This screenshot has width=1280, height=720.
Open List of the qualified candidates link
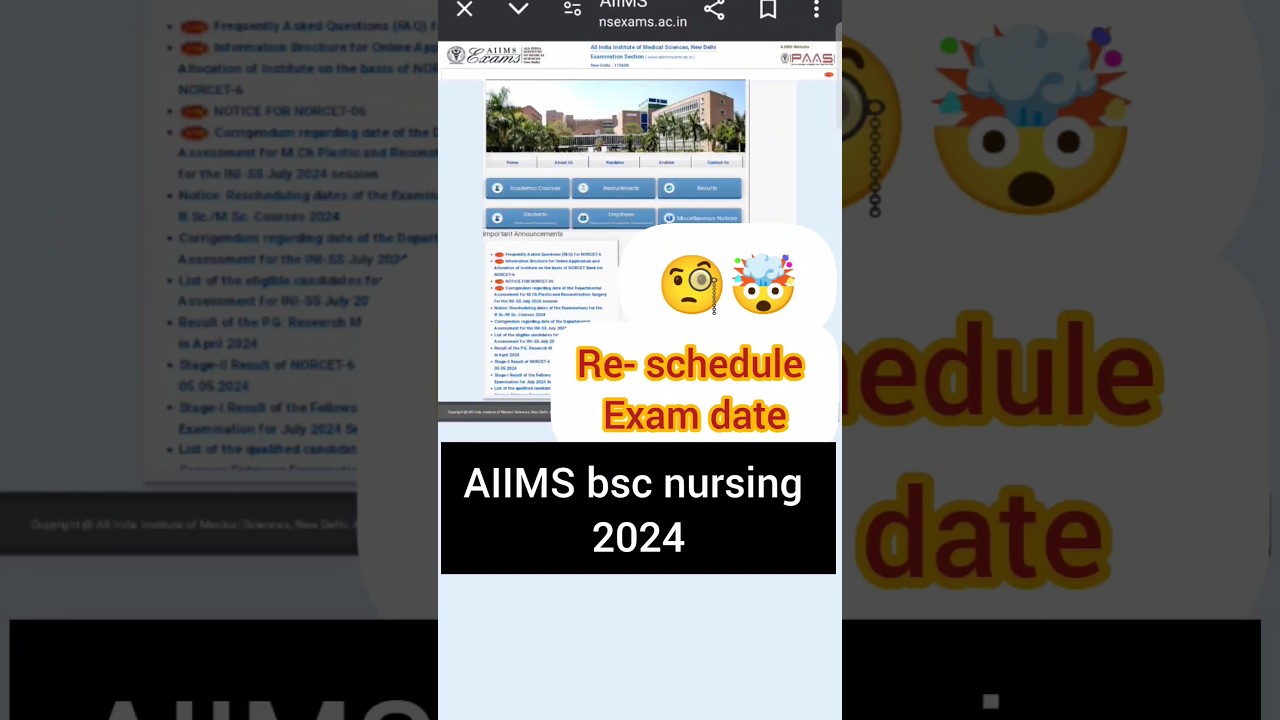523,388
